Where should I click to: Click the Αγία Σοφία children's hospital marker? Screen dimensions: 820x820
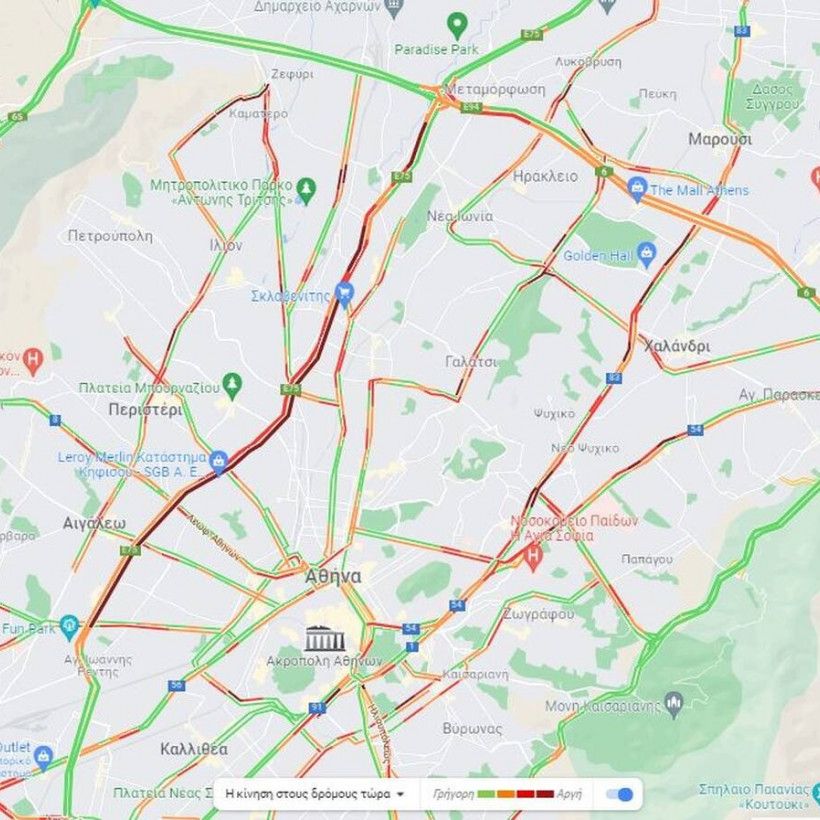point(533,557)
